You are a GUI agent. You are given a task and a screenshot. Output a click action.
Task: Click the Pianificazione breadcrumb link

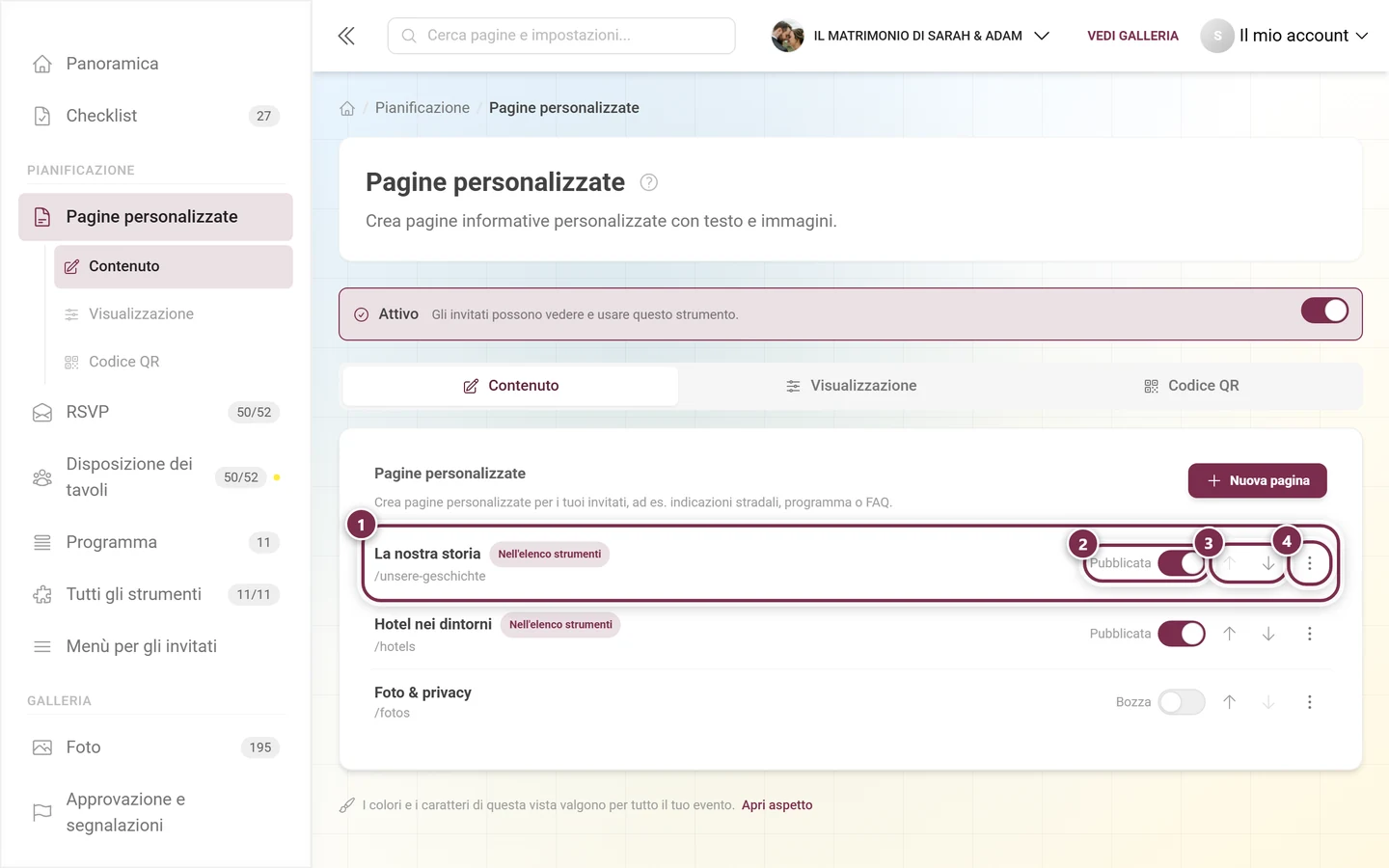click(x=422, y=108)
